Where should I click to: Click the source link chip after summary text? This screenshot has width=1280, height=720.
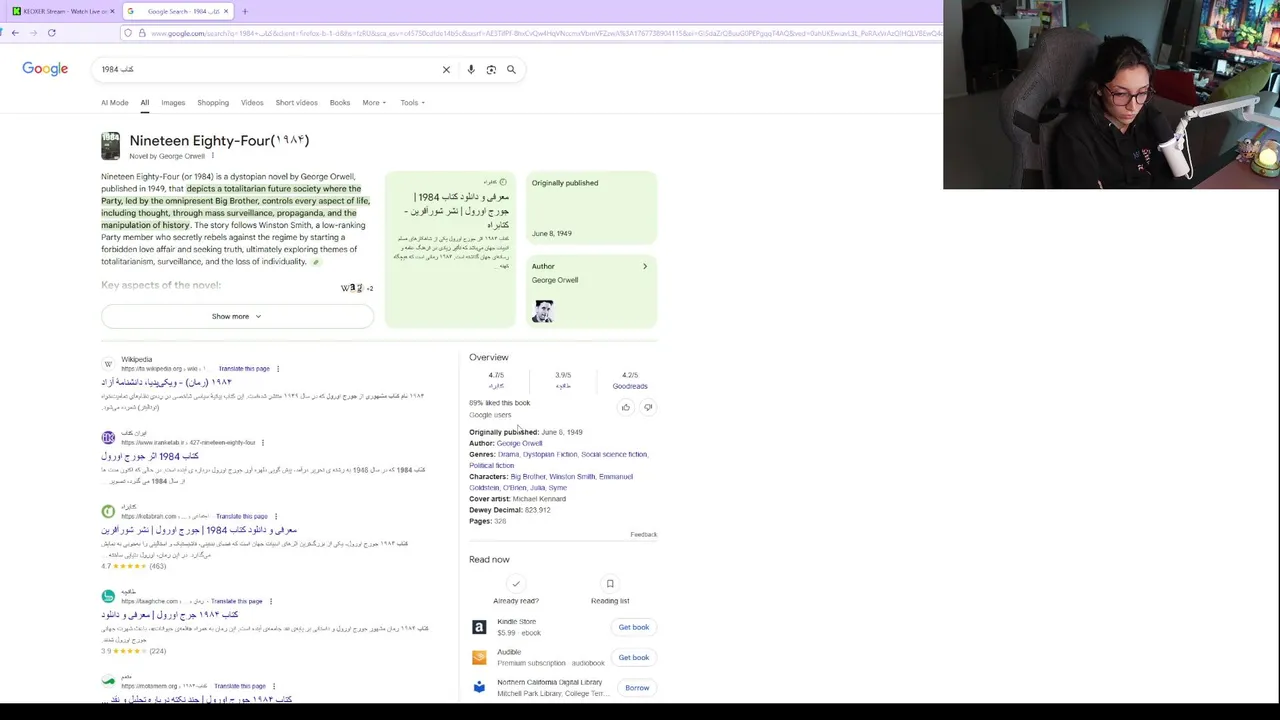tap(316, 262)
